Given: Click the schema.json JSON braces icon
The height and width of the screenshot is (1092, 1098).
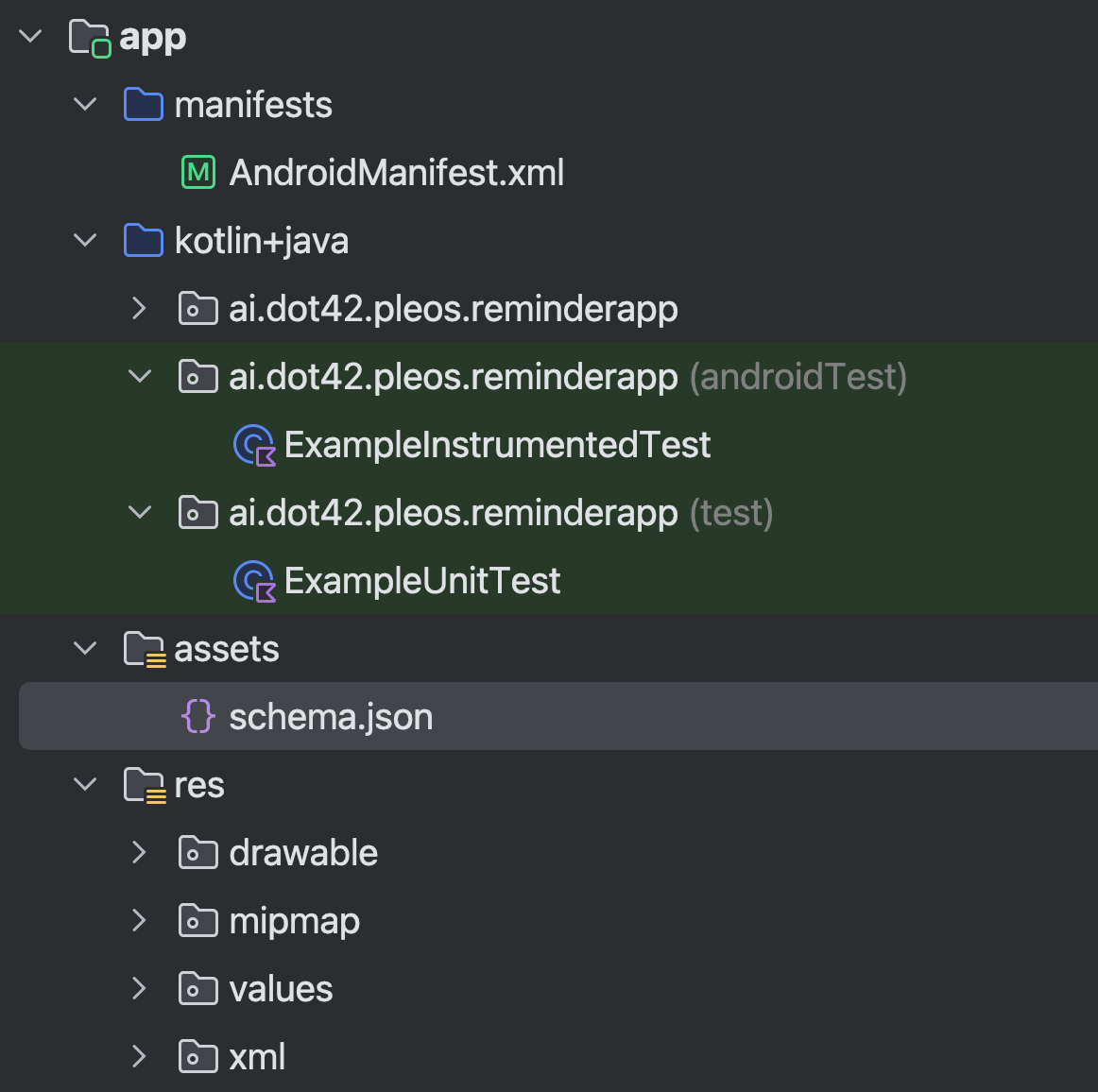Looking at the screenshot, I should 197,716.
